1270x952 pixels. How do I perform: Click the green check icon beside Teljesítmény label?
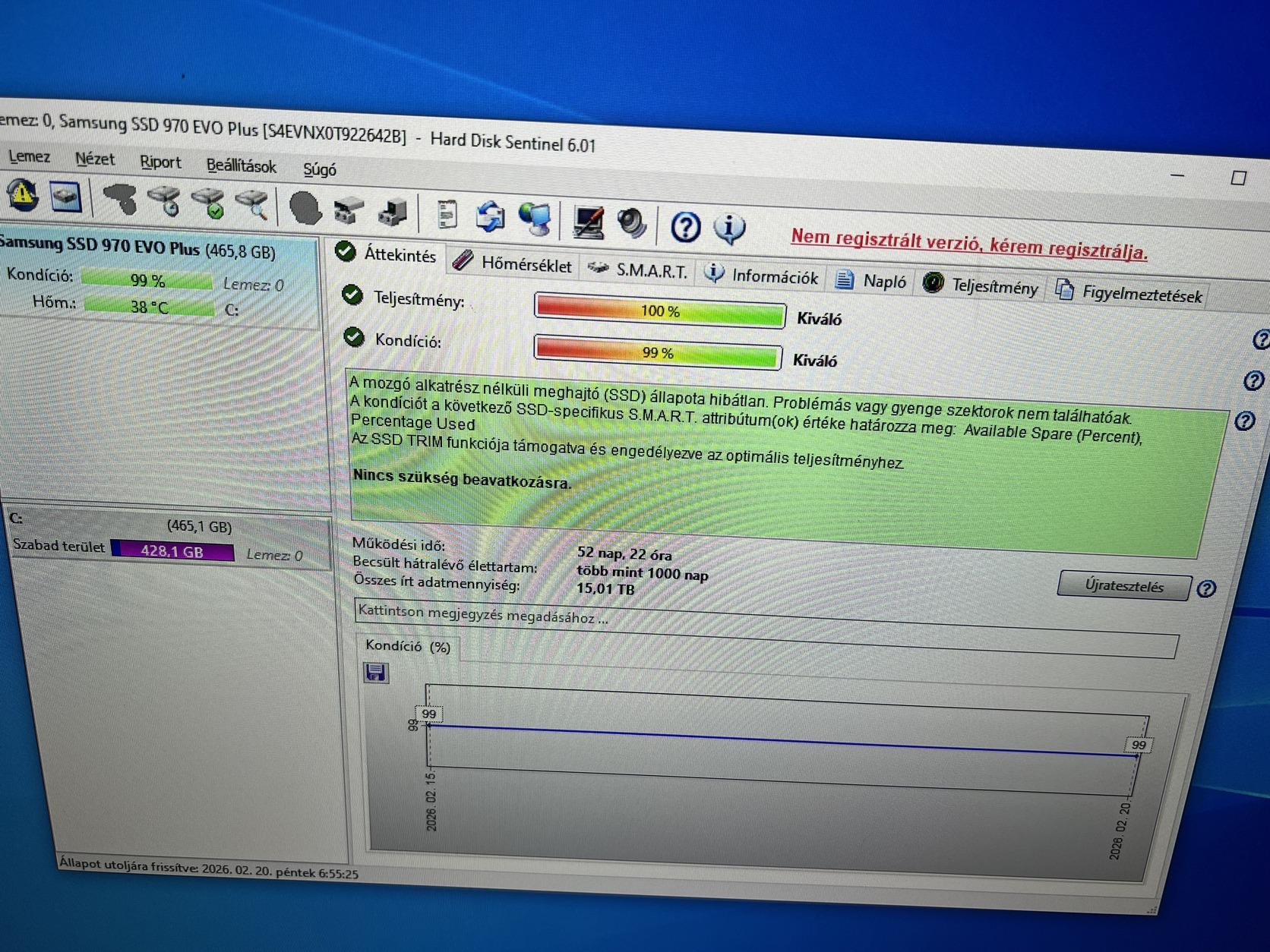tap(352, 295)
